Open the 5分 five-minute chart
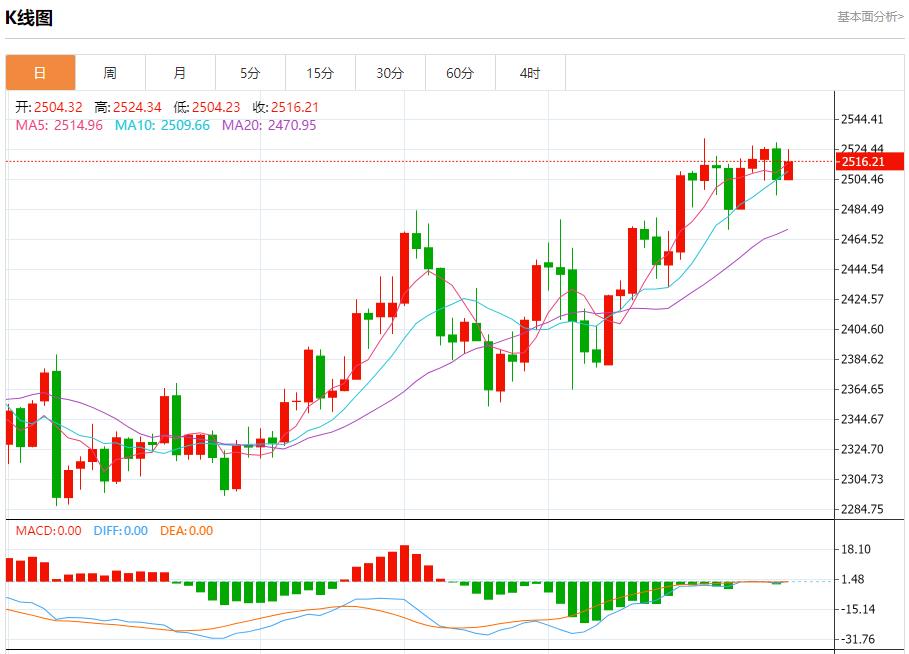Viewport: 909px width, 654px height. pyautogui.click(x=250, y=72)
